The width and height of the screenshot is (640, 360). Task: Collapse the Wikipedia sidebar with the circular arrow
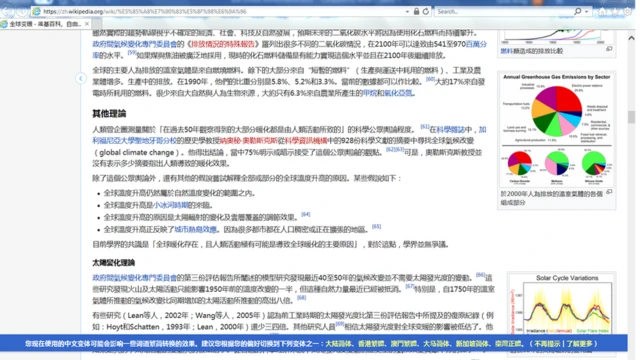click(81, 78)
